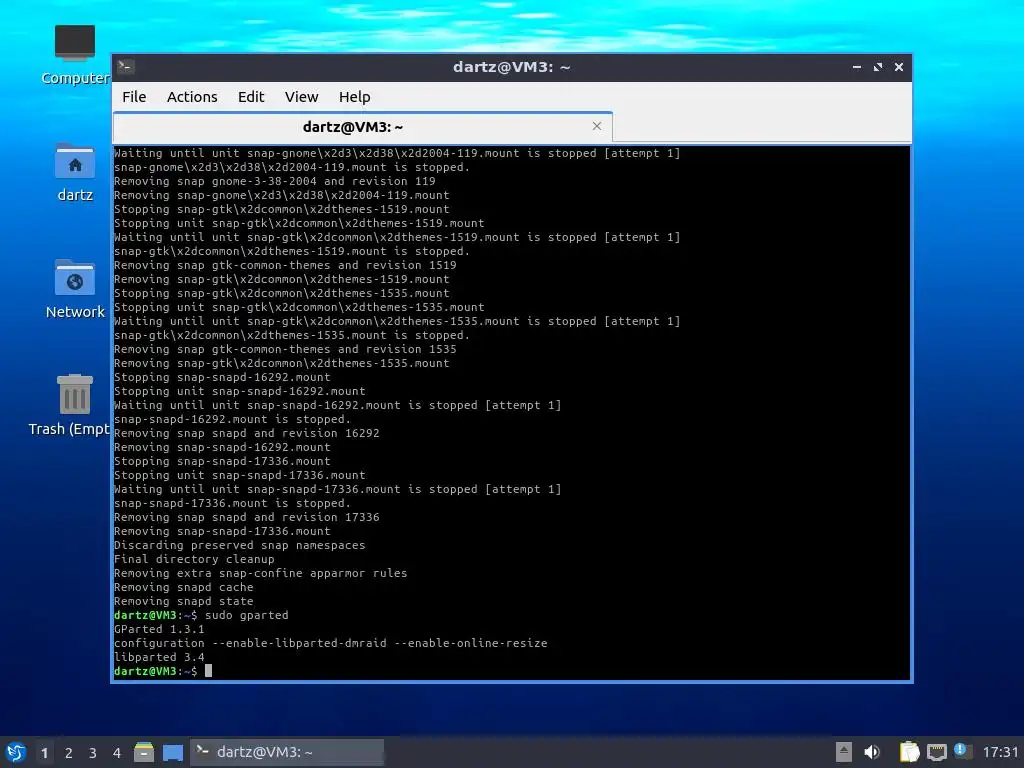Click the 'Final directory cleanup' line

194,559
